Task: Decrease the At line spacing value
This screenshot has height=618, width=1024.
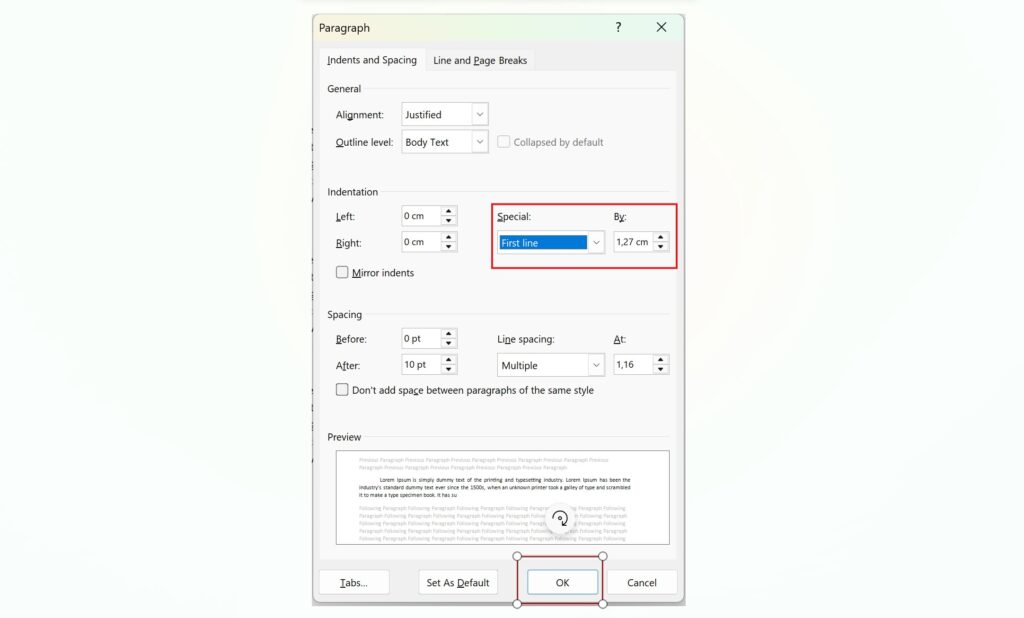Action: pyautogui.click(x=660, y=370)
